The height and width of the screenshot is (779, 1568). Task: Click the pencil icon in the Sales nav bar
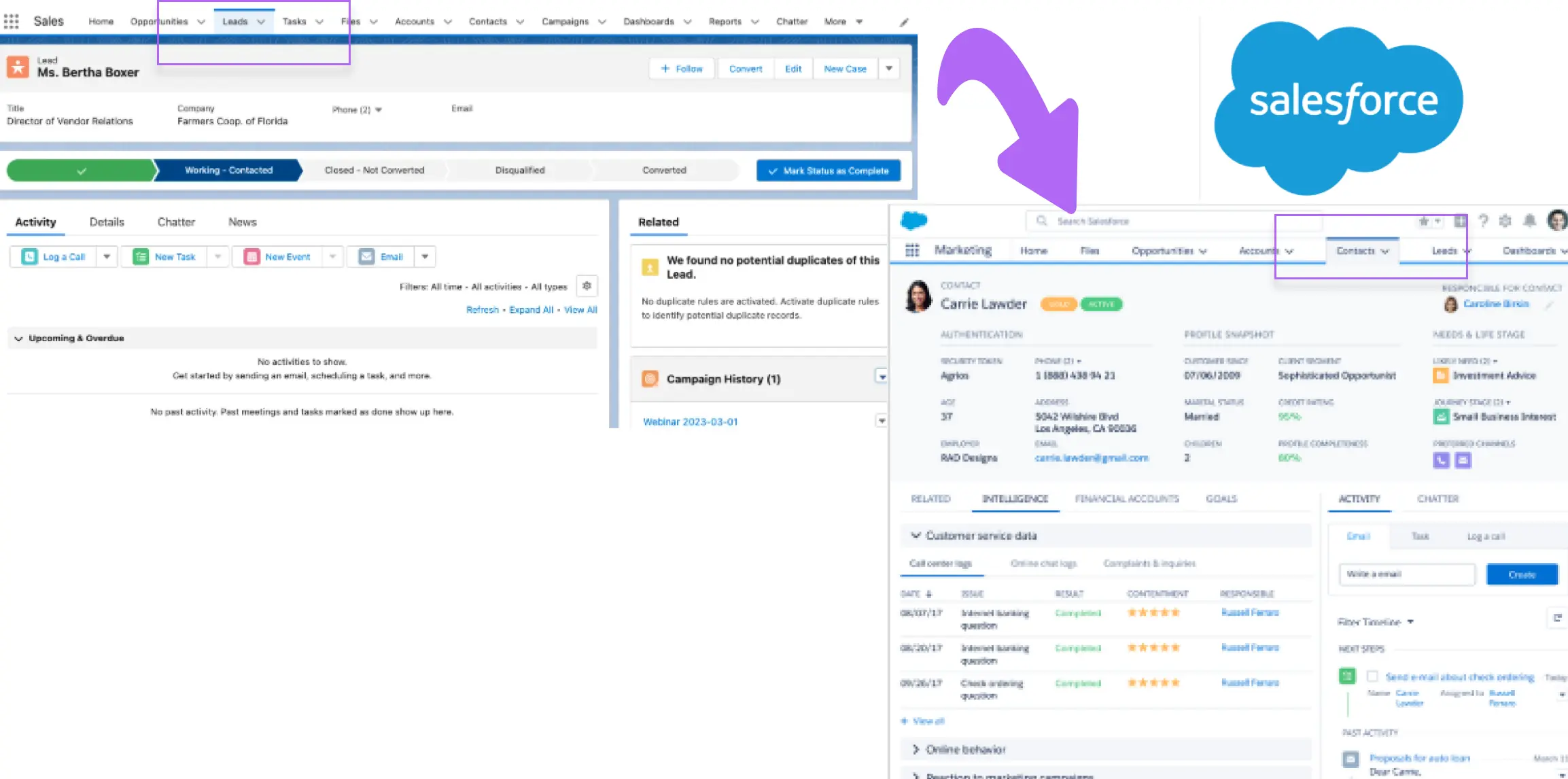pyautogui.click(x=904, y=22)
